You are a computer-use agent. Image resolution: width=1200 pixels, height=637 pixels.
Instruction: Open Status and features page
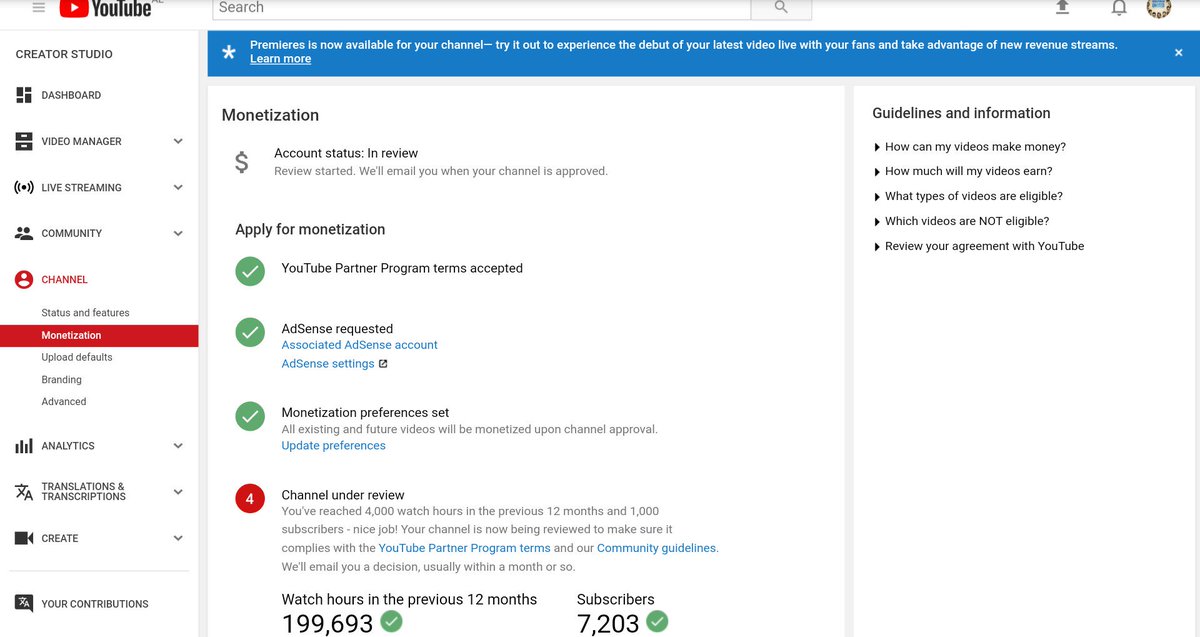coord(85,313)
